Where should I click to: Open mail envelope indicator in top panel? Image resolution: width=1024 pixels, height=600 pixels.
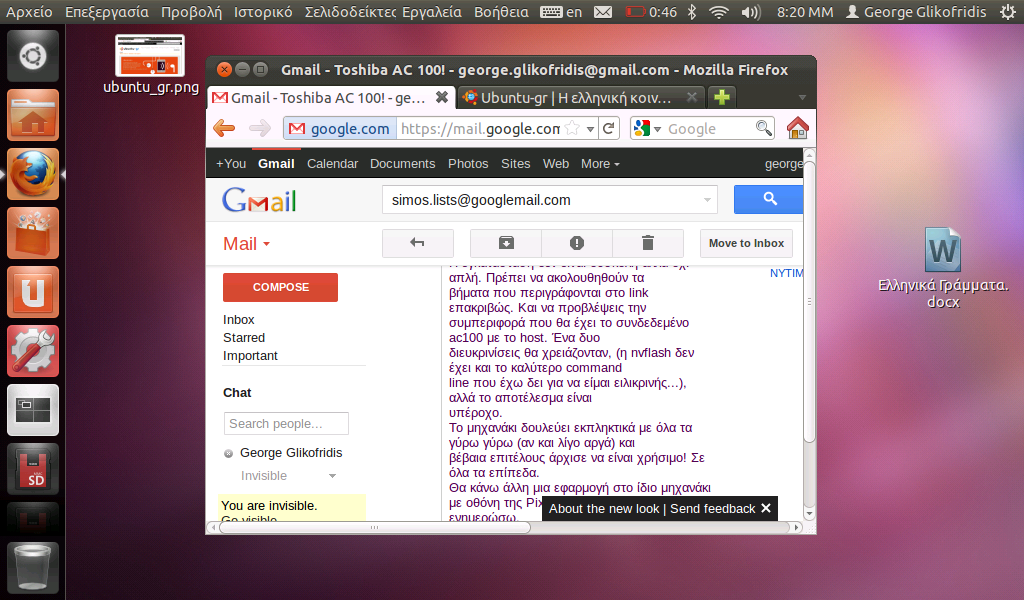click(x=603, y=12)
